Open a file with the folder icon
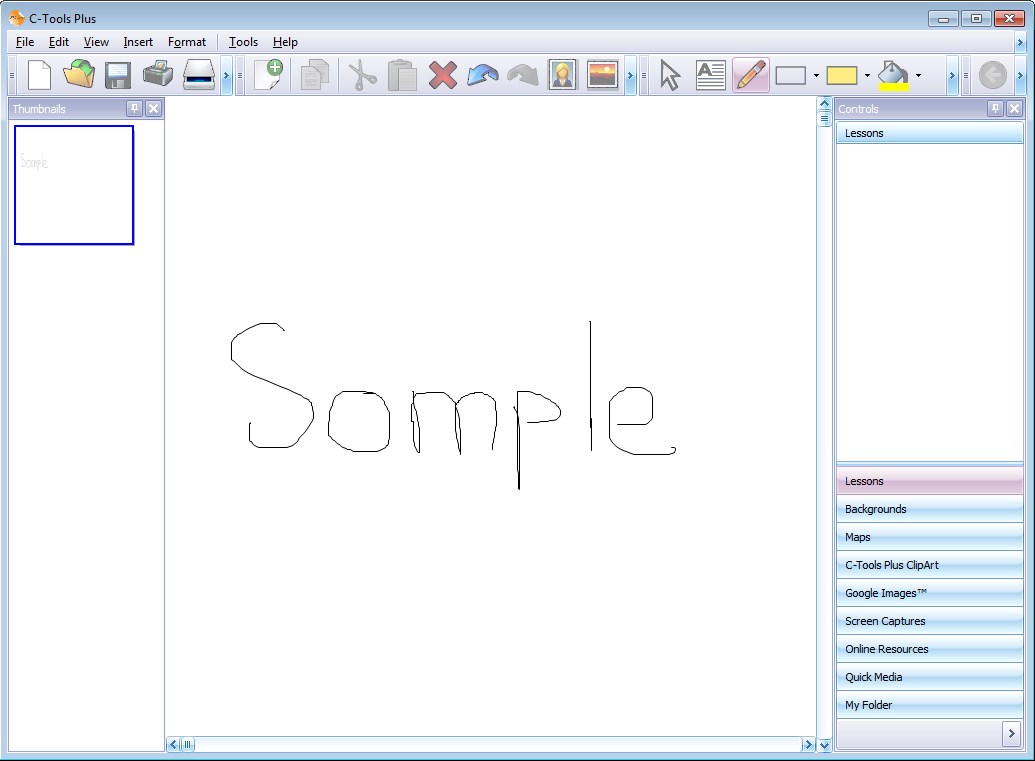The width and height of the screenshot is (1035, 761). pos(79,75)
